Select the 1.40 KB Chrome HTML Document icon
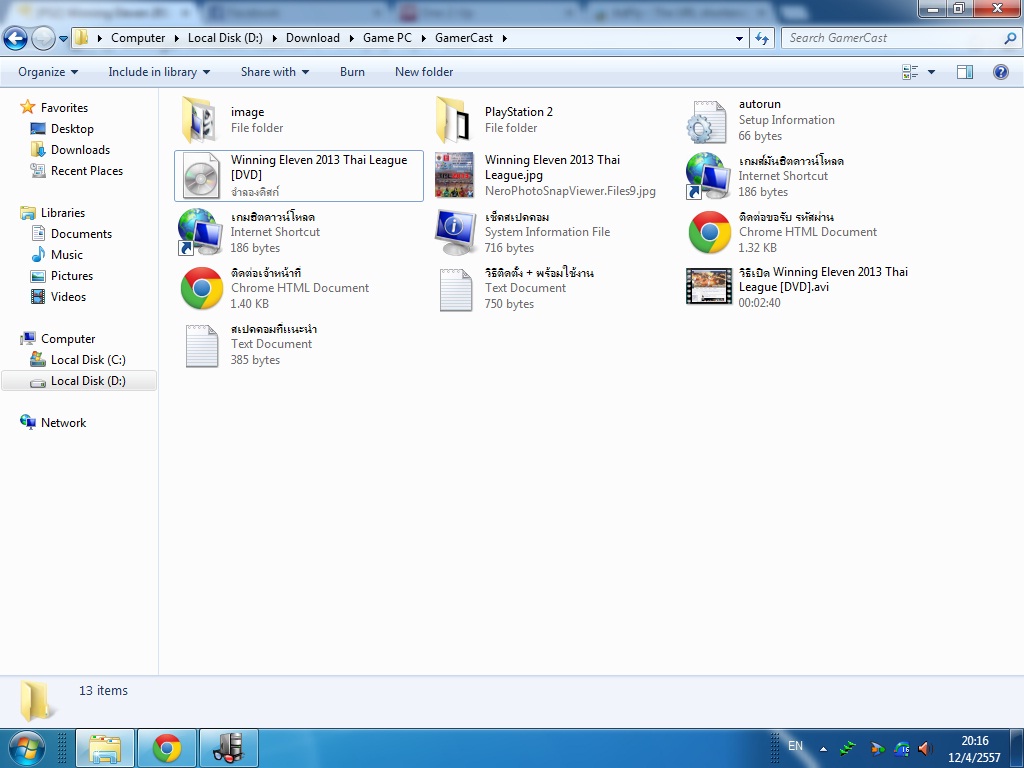This screenshot has width=1024, height=768. pos(201,288)
